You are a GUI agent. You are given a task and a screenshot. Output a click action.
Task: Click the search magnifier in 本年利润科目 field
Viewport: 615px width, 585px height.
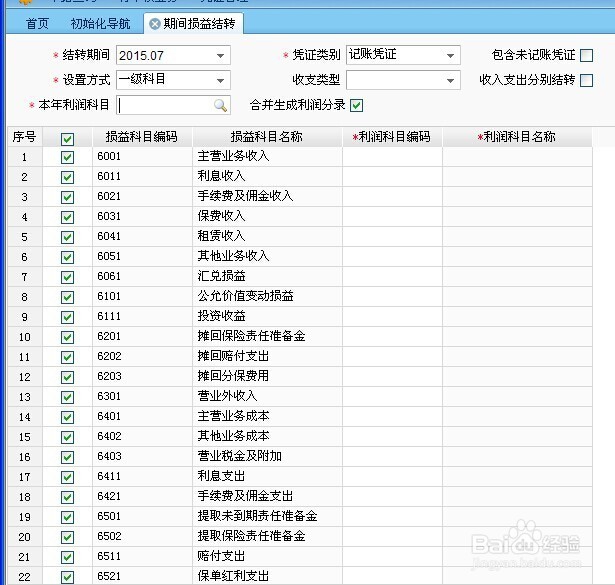(220, 105)
